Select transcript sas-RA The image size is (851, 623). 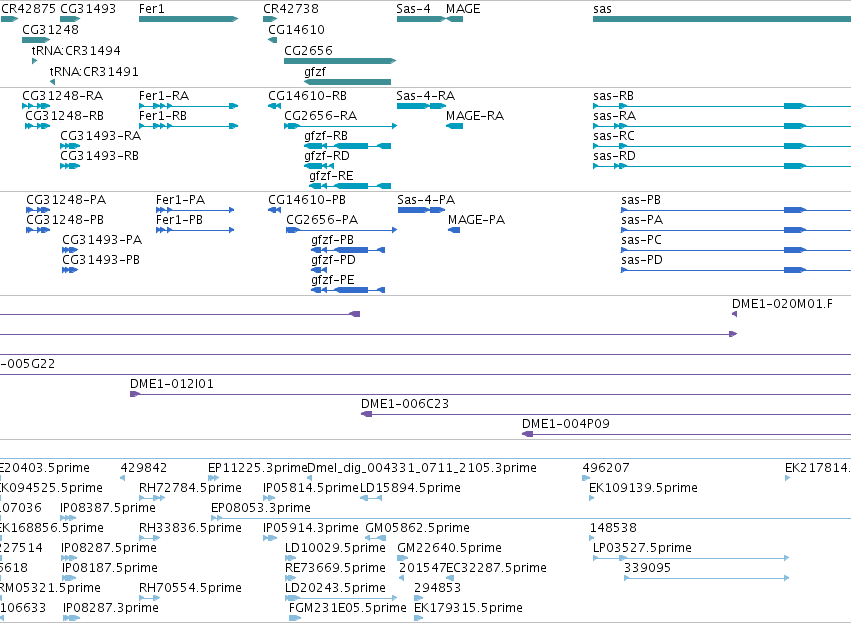722,126
